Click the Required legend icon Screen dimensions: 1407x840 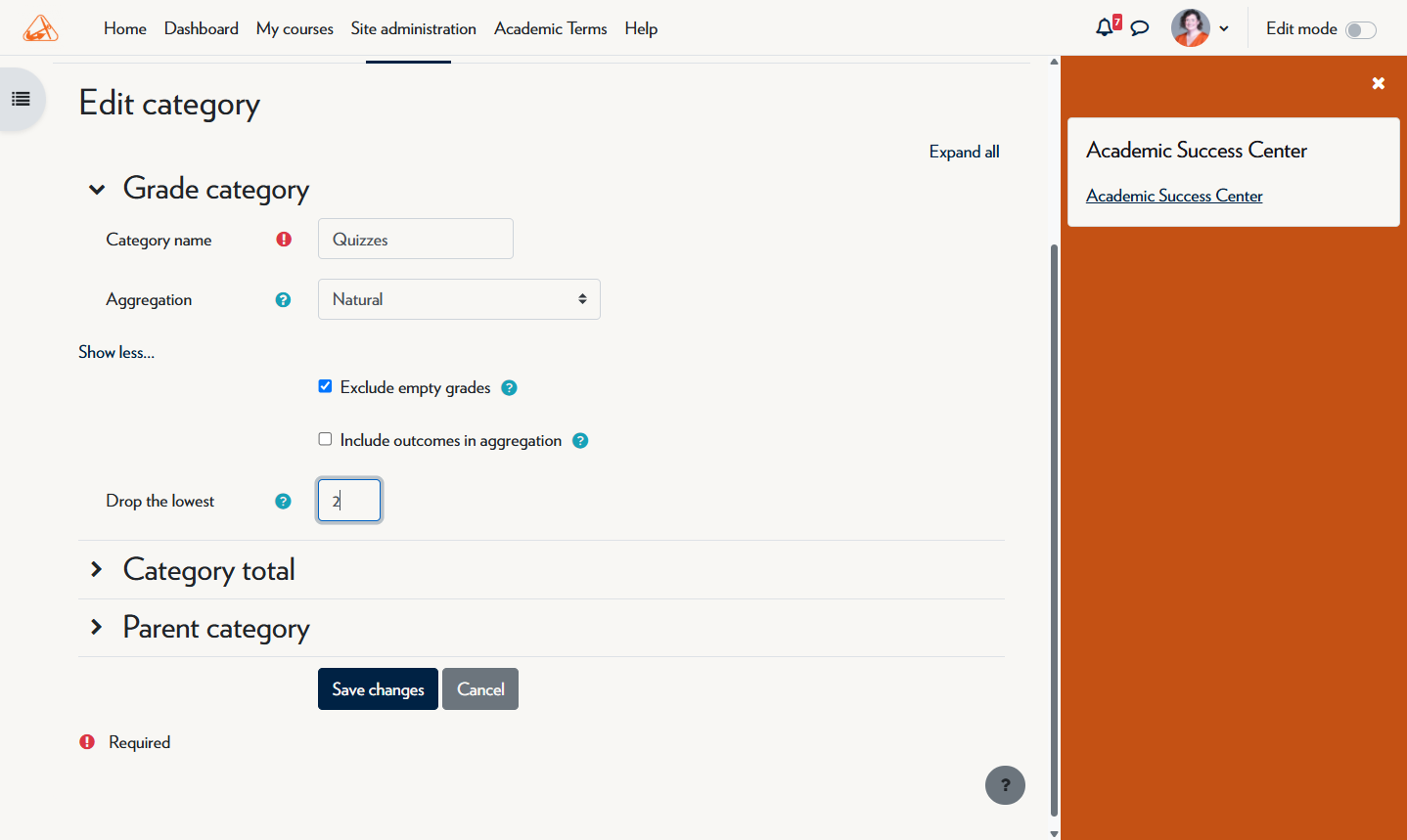point(87,742)
